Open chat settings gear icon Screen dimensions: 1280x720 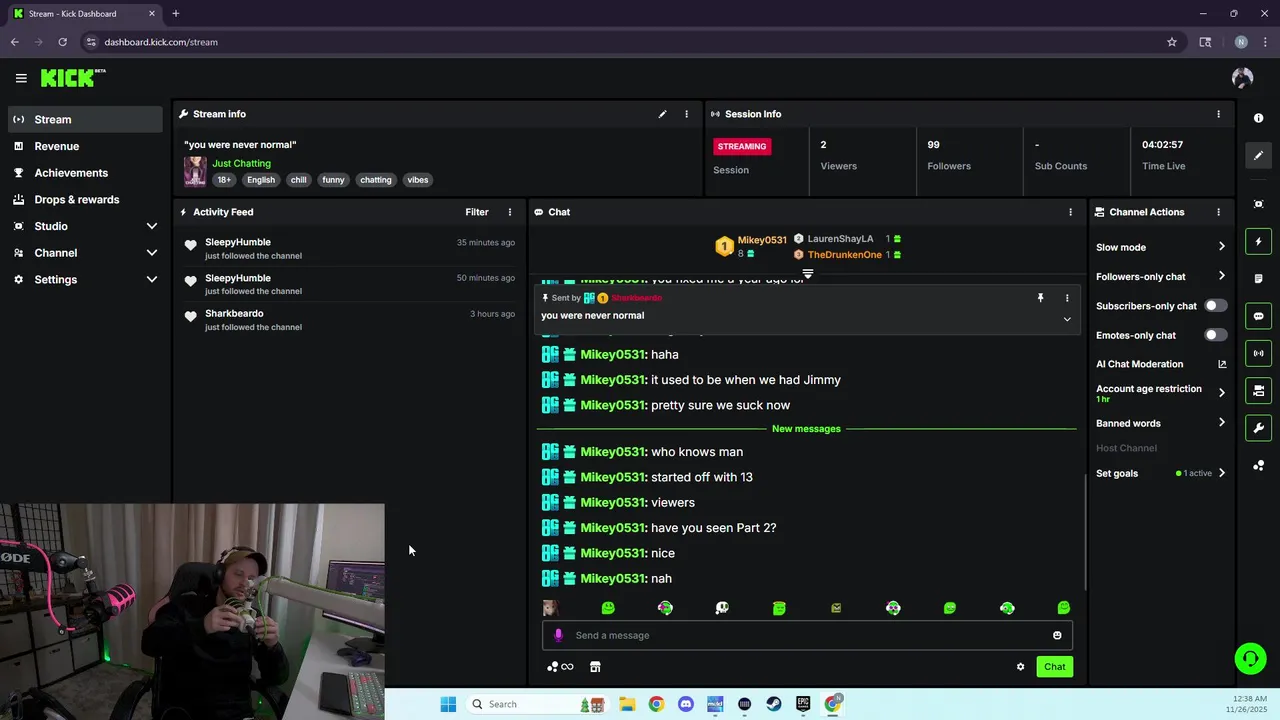click(1020, 667)
